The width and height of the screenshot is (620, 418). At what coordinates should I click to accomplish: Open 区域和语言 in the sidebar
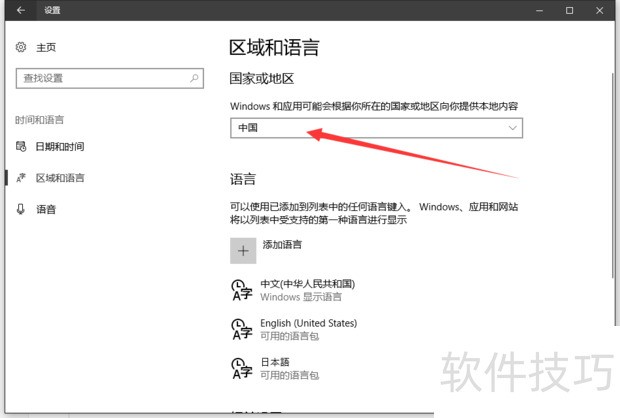(60, 178)
